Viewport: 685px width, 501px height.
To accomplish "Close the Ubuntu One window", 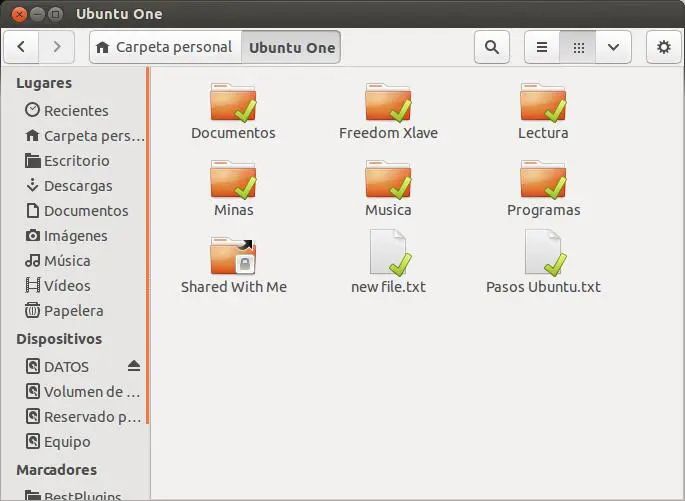I will pyautogui.click(x=19, y=14).
